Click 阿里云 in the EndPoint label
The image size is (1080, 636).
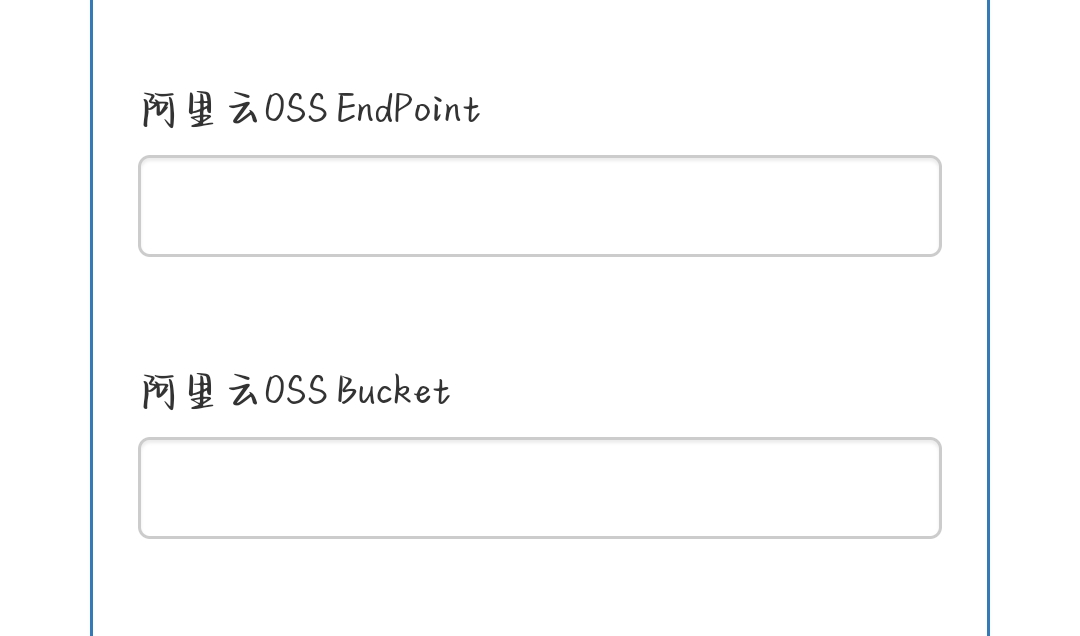tap(200, 110)
